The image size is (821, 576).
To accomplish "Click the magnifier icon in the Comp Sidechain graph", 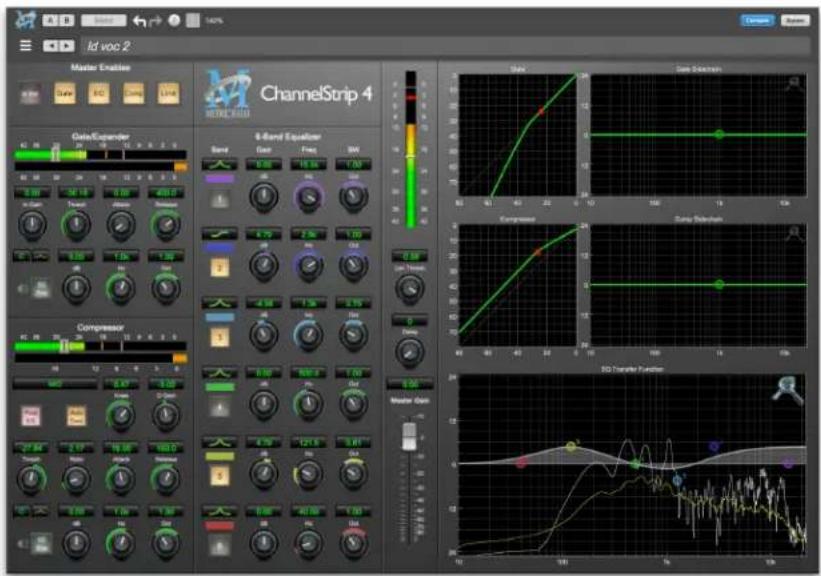I will click(x=794, y=234).
